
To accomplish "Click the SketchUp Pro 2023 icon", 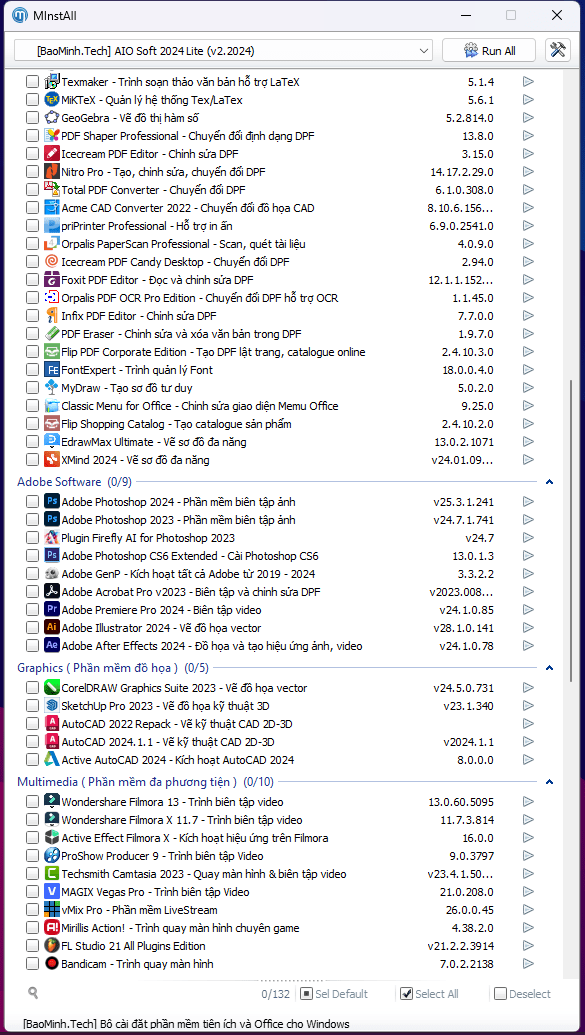I will (52, 706).
